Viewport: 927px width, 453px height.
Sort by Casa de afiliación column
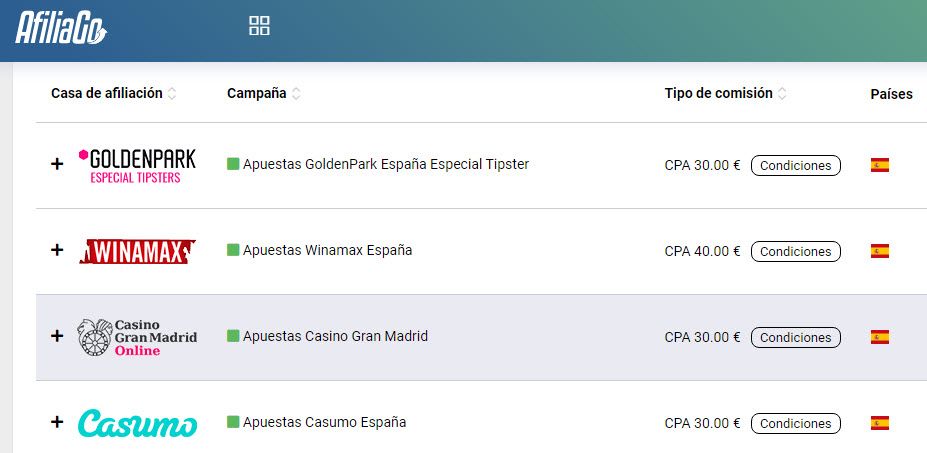point(172,94)
